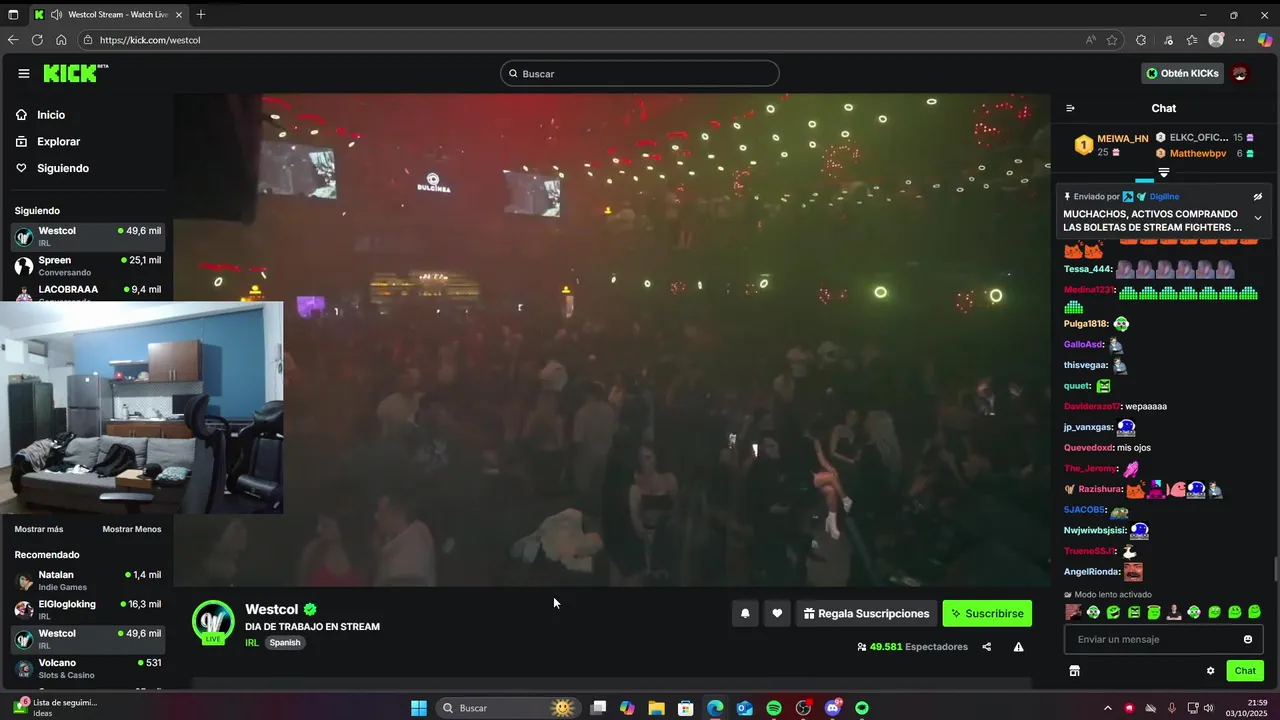The width and height of the screenshot is (1280, 720).
Task: Click the green Chat send button
Action: tap(1245, 671)
